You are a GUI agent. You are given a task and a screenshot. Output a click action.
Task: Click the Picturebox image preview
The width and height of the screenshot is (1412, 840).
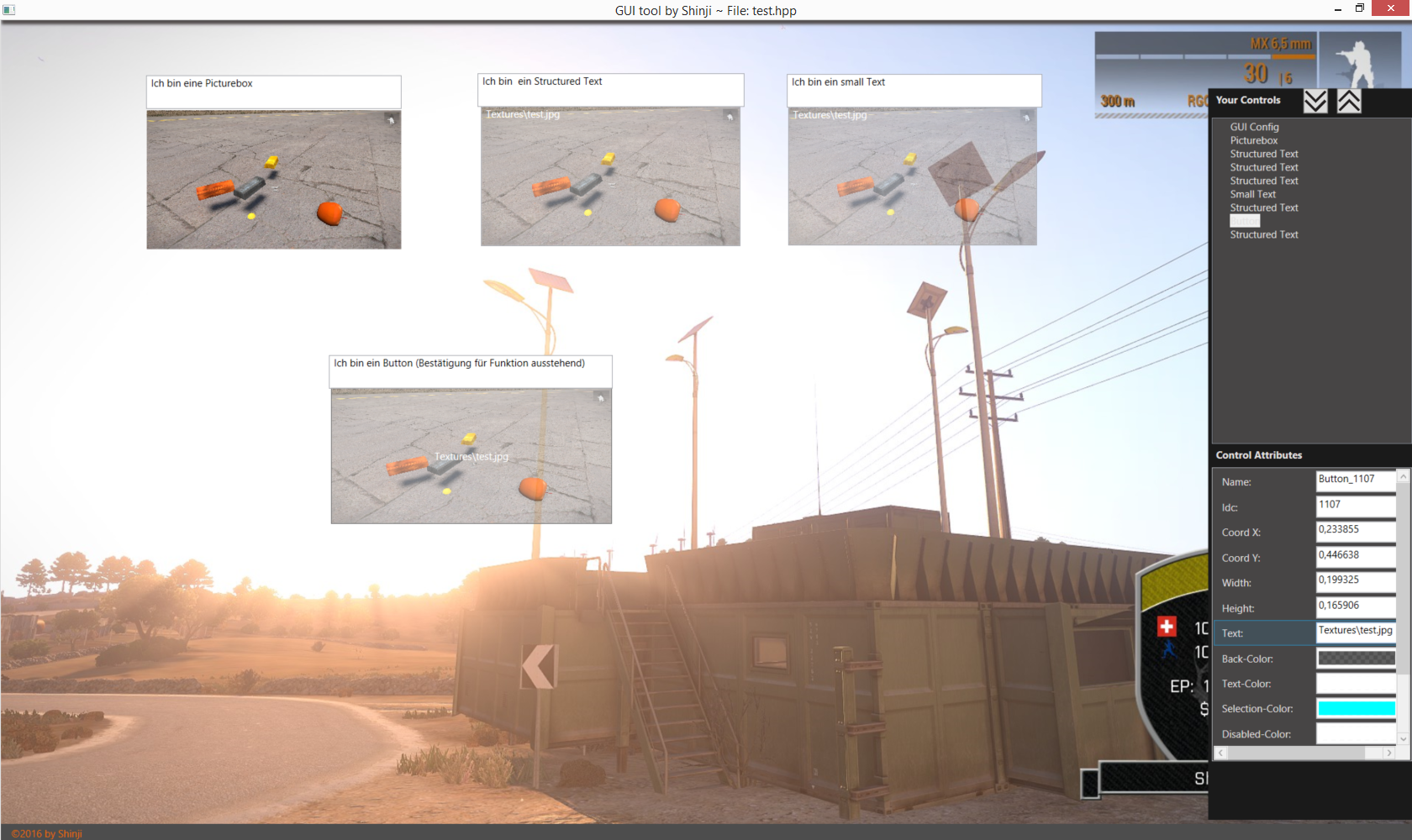click(273, 180)
